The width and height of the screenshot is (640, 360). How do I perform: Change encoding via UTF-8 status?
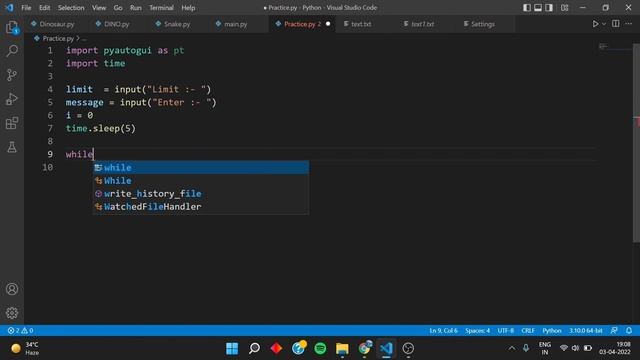[505, 331]
